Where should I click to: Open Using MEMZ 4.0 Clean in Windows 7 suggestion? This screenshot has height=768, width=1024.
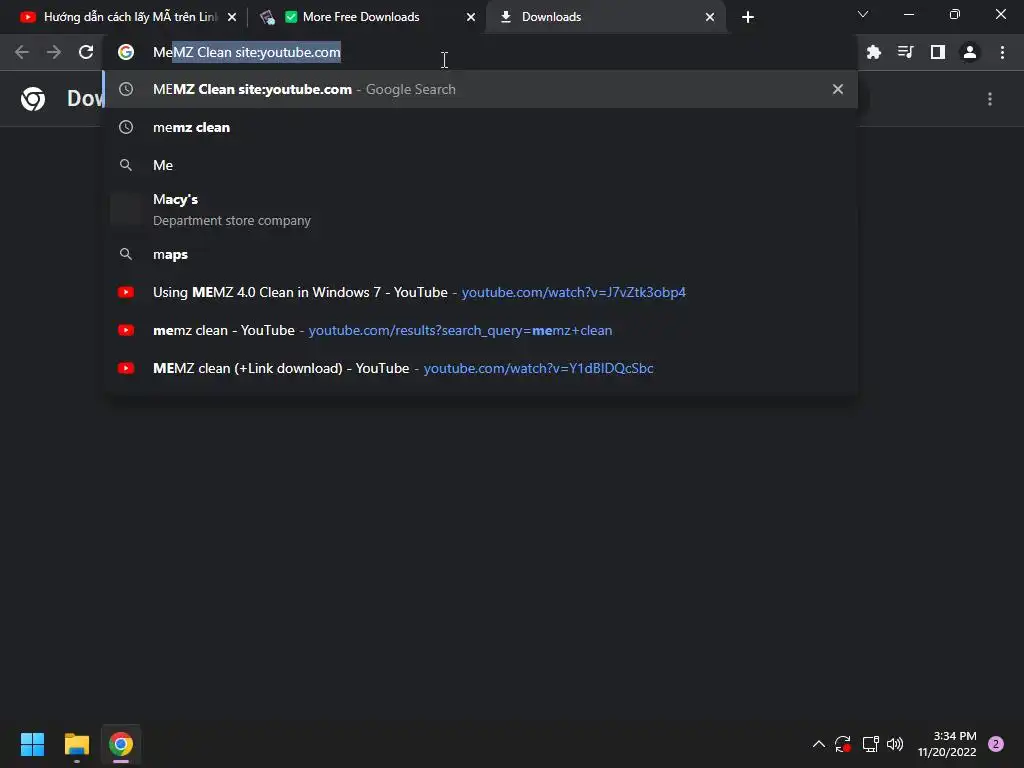[481, 292]
